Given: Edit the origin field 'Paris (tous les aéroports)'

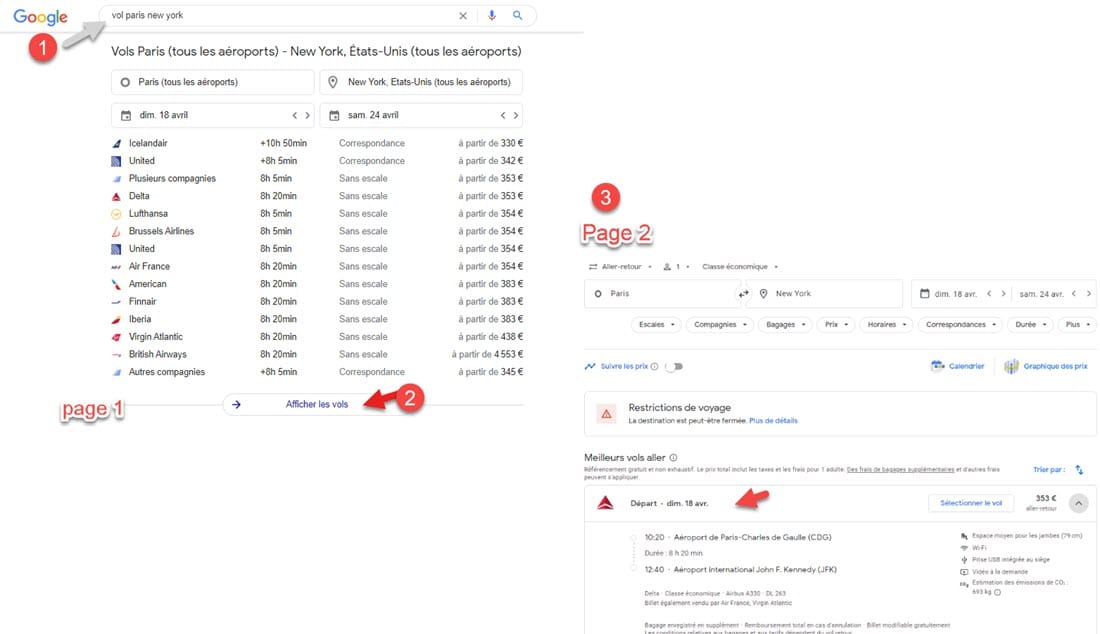Looking at the screenshot, I should tap(213, 82).
